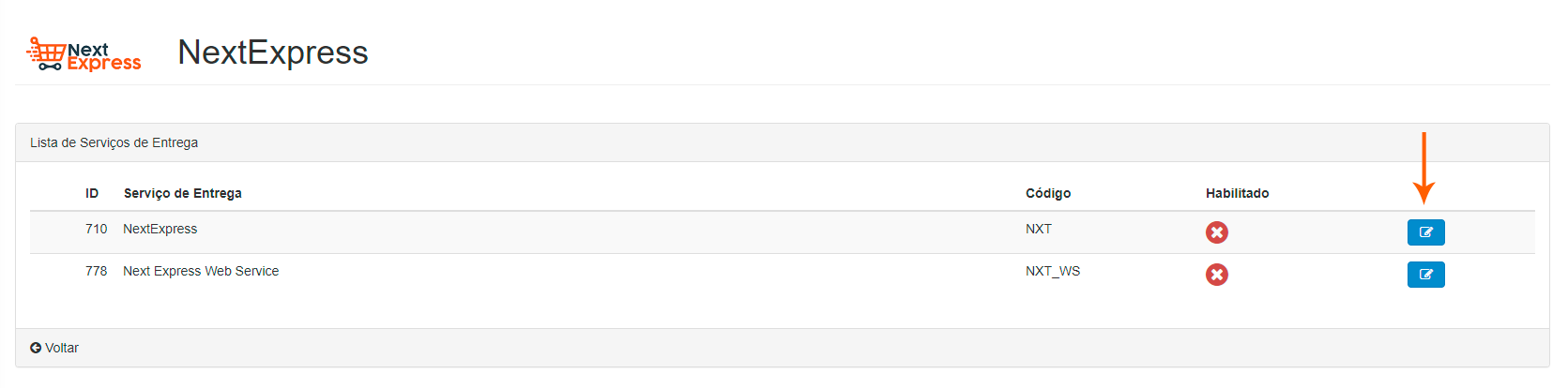Click the Next Express shopping cart logo
This screenshot has width=1568, height=388.
coord(84,54)
